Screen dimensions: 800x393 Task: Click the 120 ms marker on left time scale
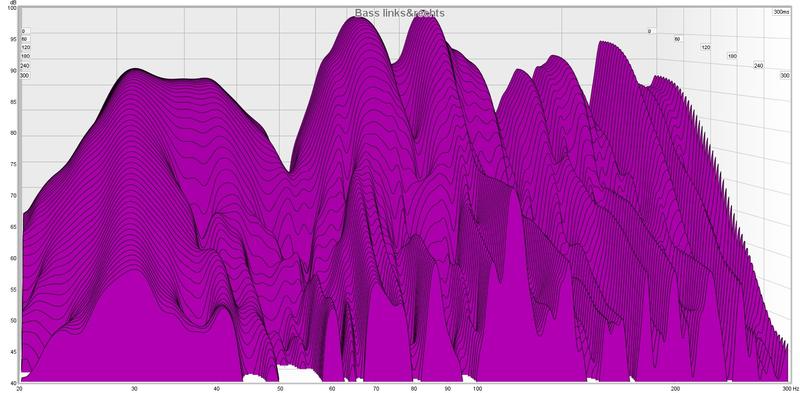tap(26, 47)
